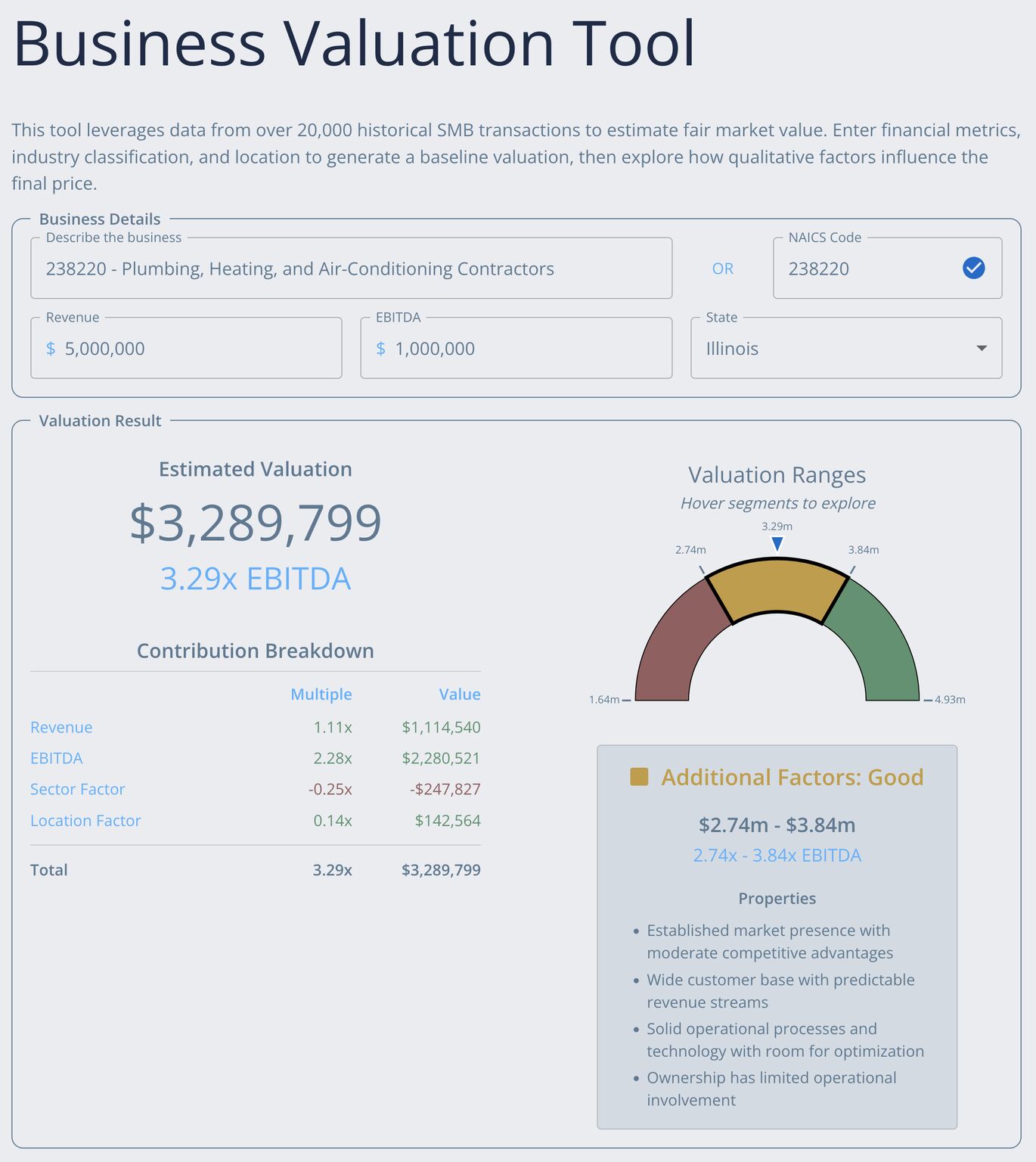Click the Multiple column header

(x=321, y=694)
